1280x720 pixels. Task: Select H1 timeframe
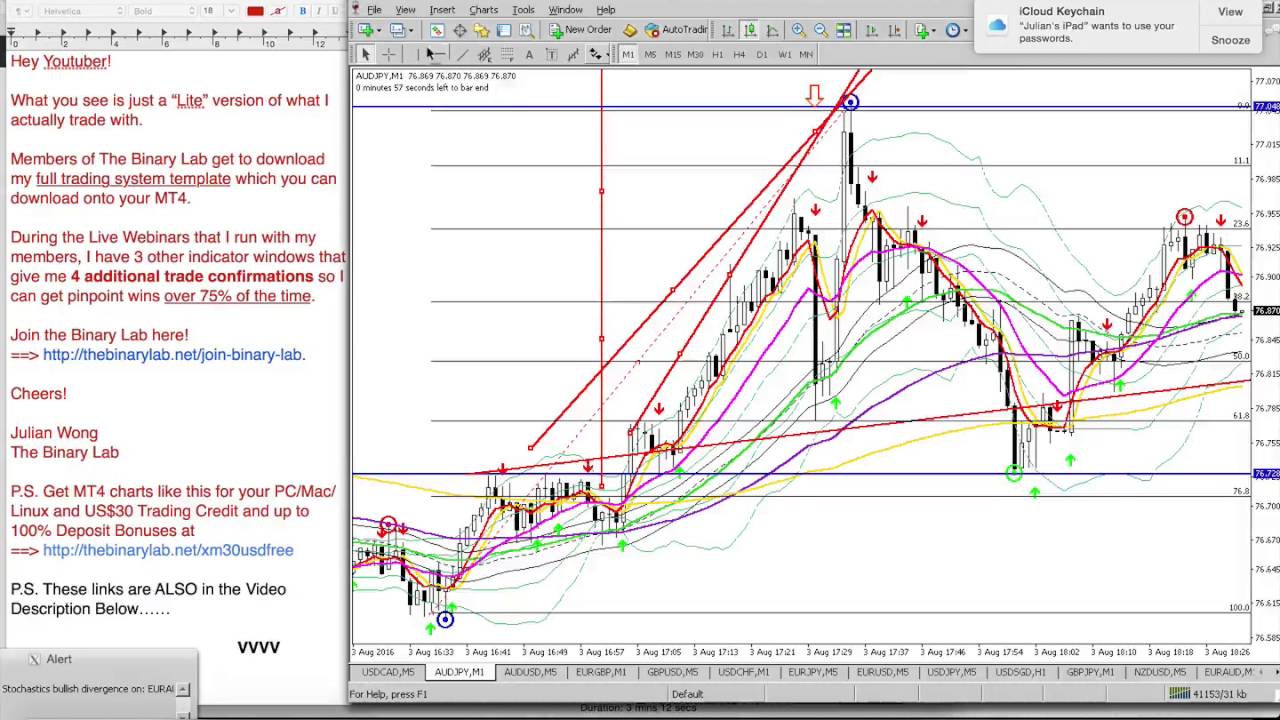coord(717,54)
